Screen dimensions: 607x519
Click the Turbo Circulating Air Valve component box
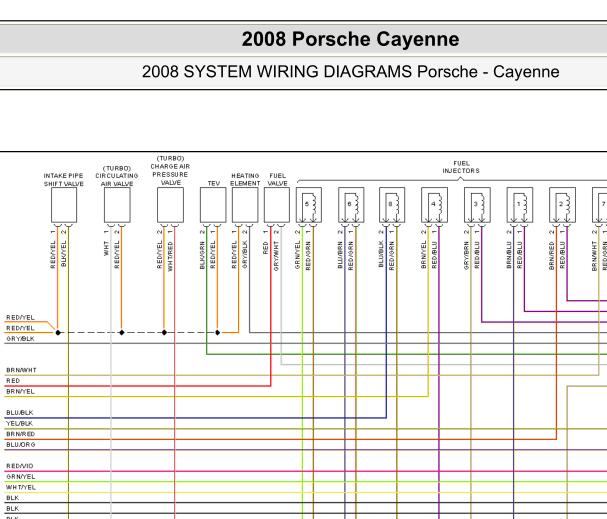[x=117, y=205]
